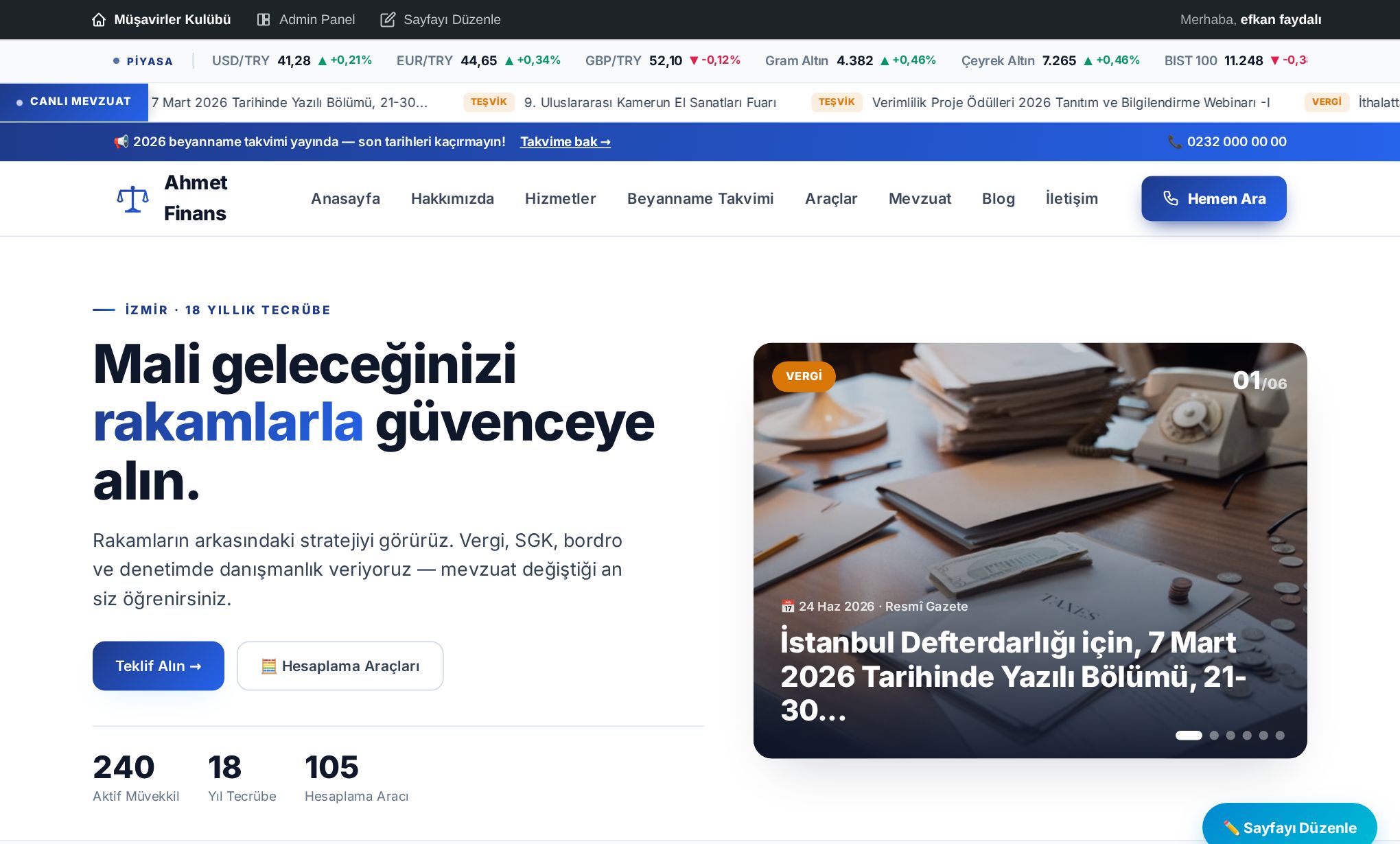Click the megaphone icon in announcement bar
Viewport: 1400px width, 844px height.
tap(121, 141)
